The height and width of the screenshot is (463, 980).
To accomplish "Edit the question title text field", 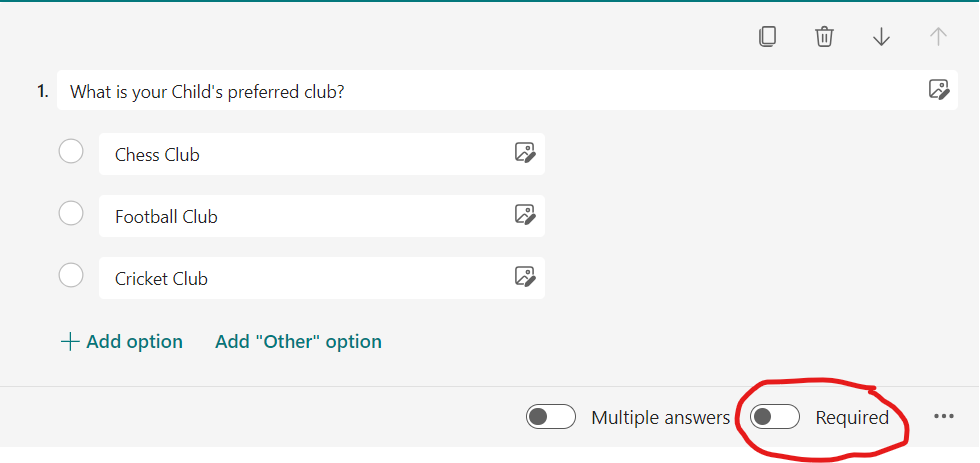I will point(480,91).
